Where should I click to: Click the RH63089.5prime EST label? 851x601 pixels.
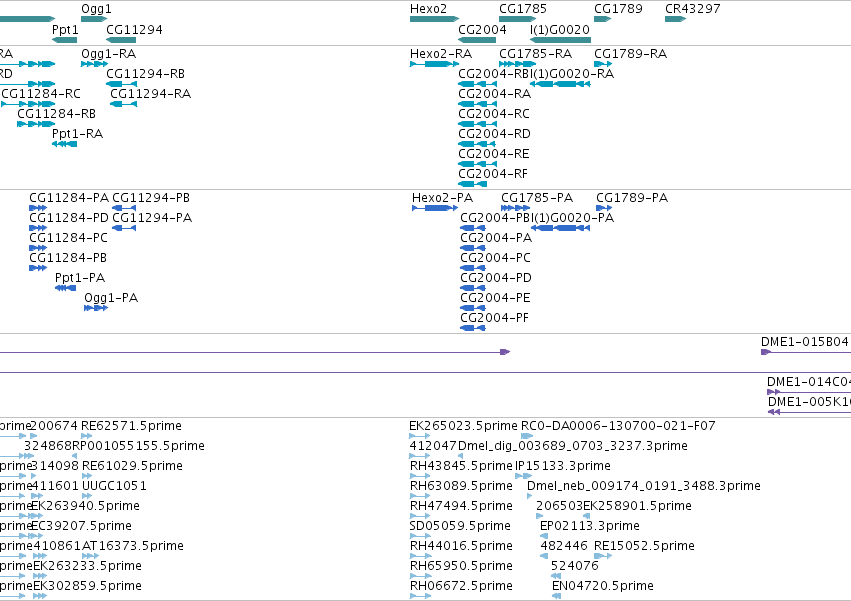tap(461, 486)
